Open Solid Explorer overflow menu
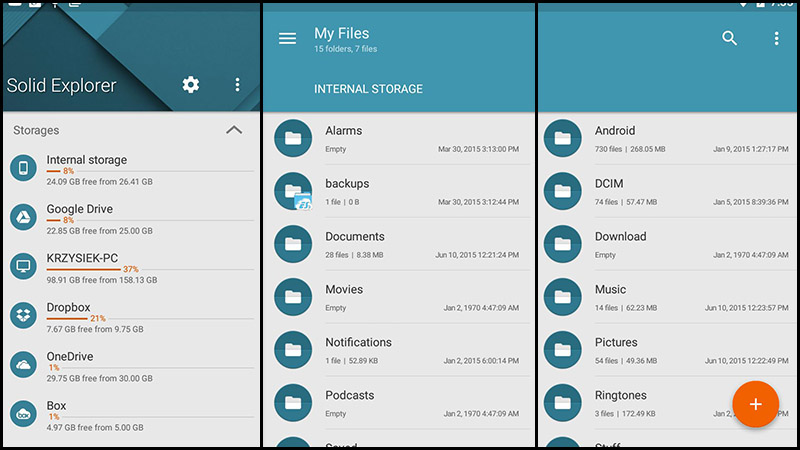800x450 pixels. point(237,85)
